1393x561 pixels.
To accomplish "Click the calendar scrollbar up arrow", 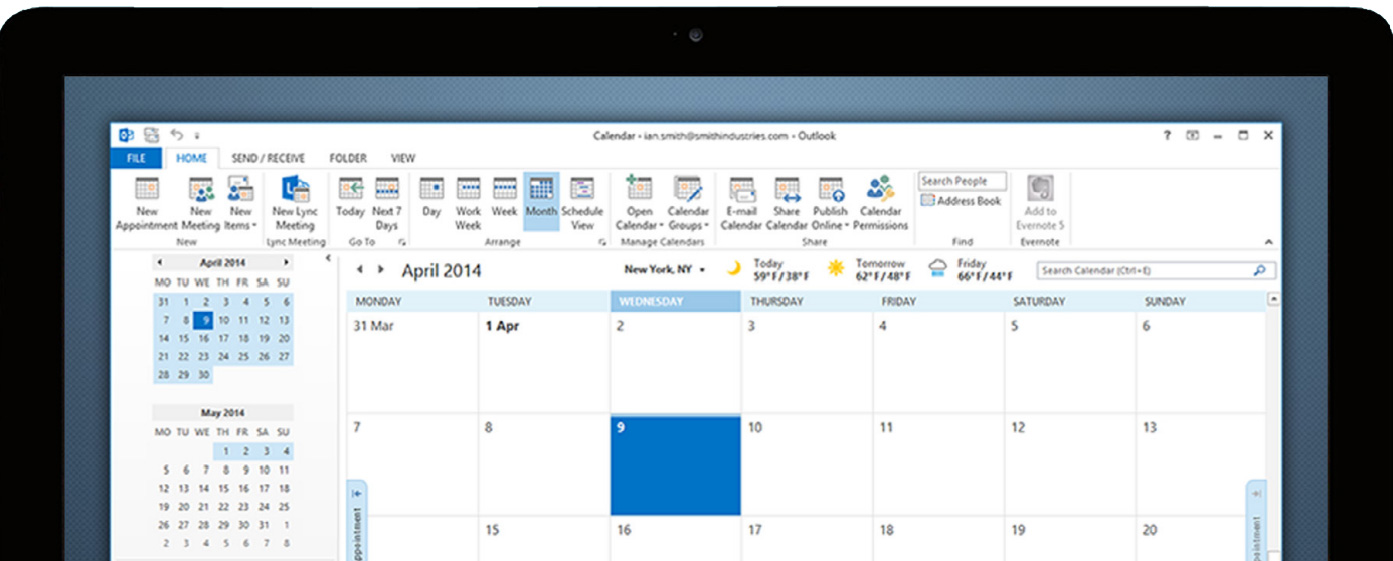I will click(x=1273, y=299).
